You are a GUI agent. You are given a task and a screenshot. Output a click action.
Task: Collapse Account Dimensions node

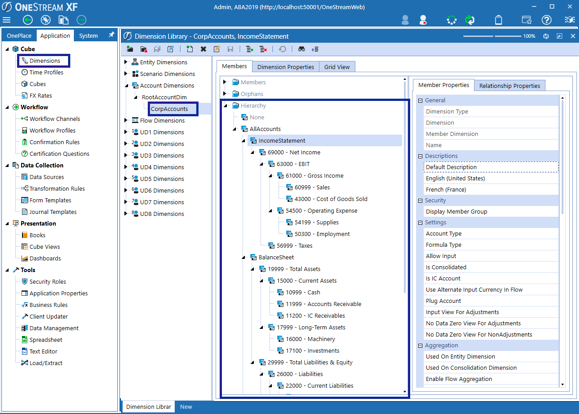point(126,86)
